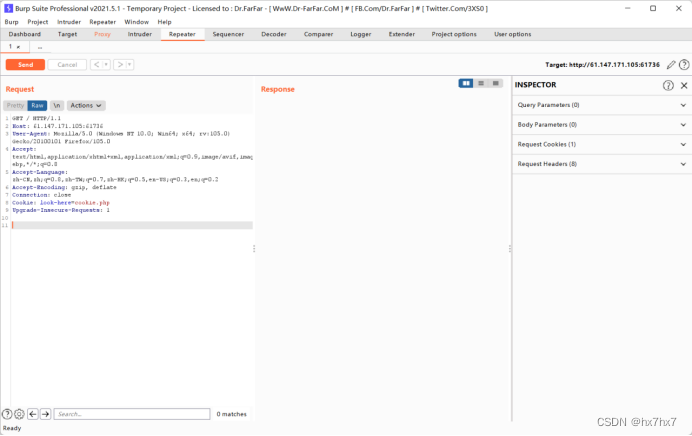This screenshot has width=692, height=436.
Task: Click the edit target pencil icon
Action: [671, 65]
